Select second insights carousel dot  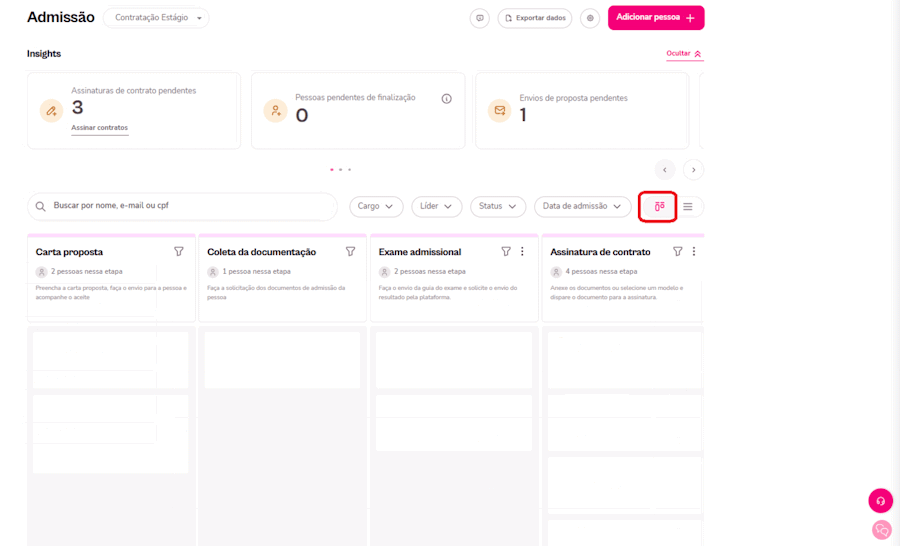click(340, 170)
